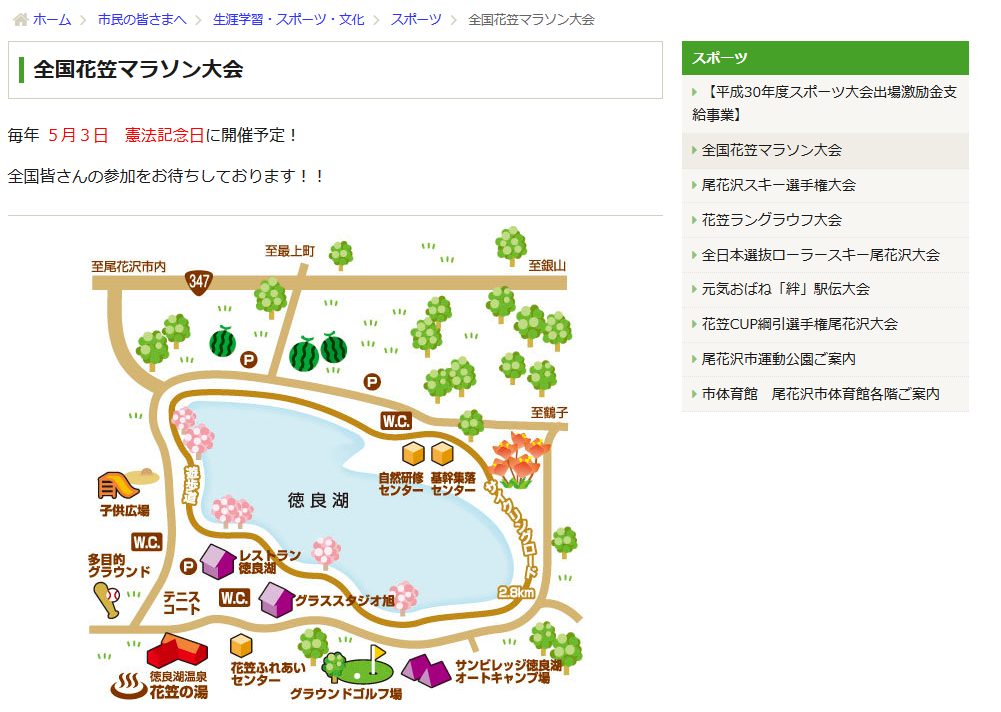Click the single watermelon icon by the parking mark
Image resolution: width=1001 pixels, height=712 pixels.
pos(223,342)
